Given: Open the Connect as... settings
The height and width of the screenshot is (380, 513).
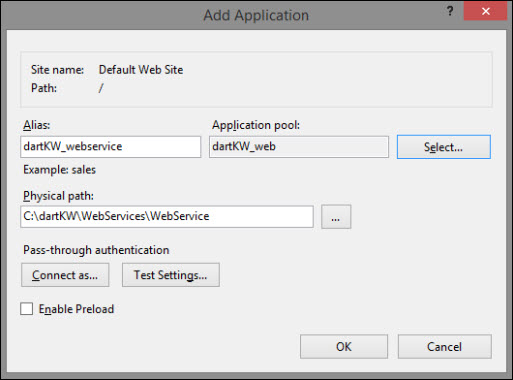Looking at the screenshot, I should 65,275.
